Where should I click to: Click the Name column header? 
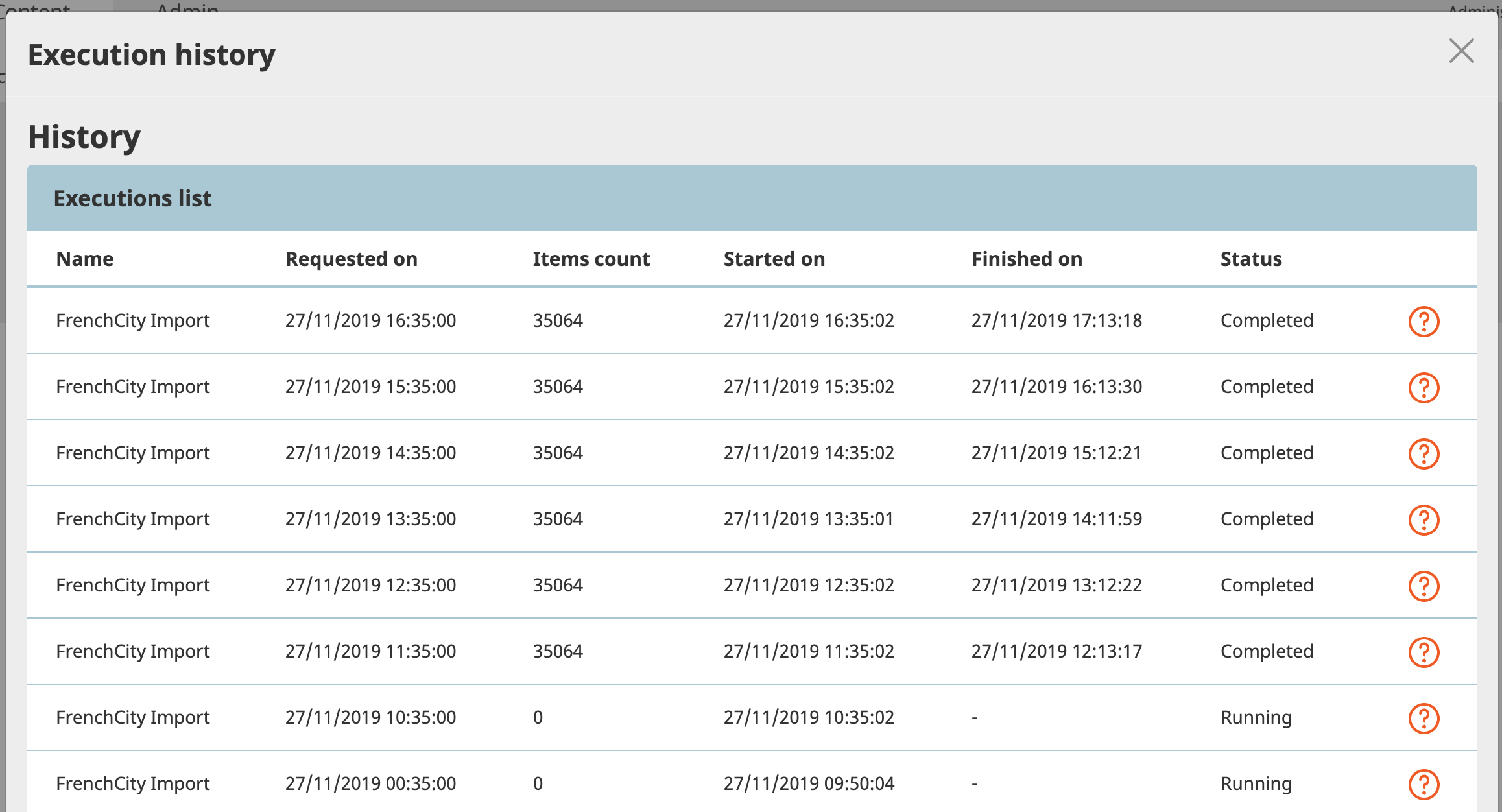[x=85, y=259]
